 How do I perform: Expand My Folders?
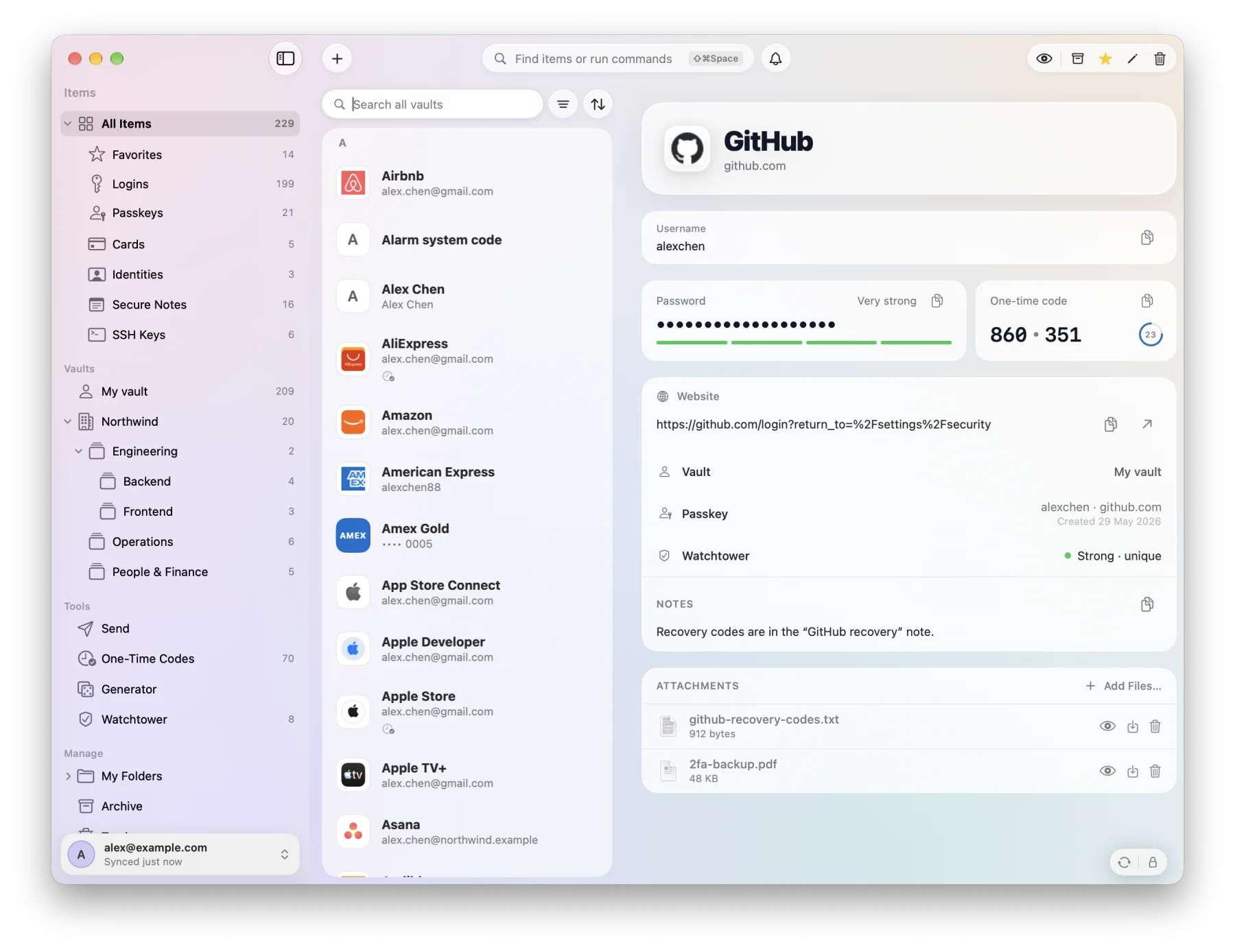click(68, 776)
